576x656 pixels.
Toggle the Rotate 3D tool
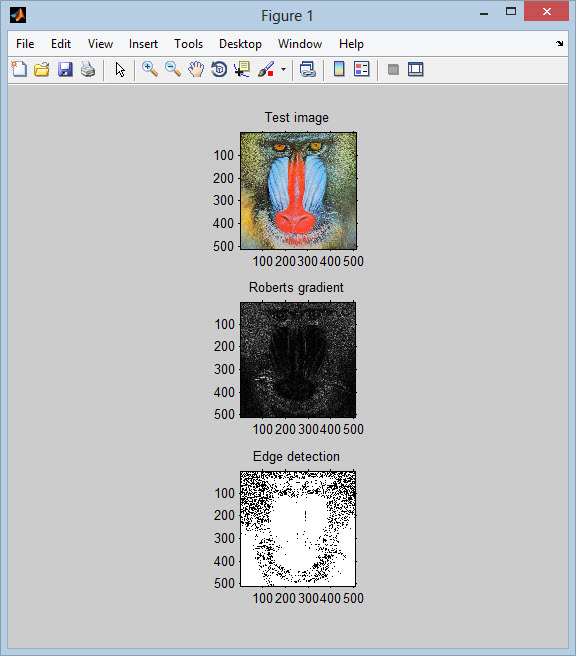[x=219, y=69]
